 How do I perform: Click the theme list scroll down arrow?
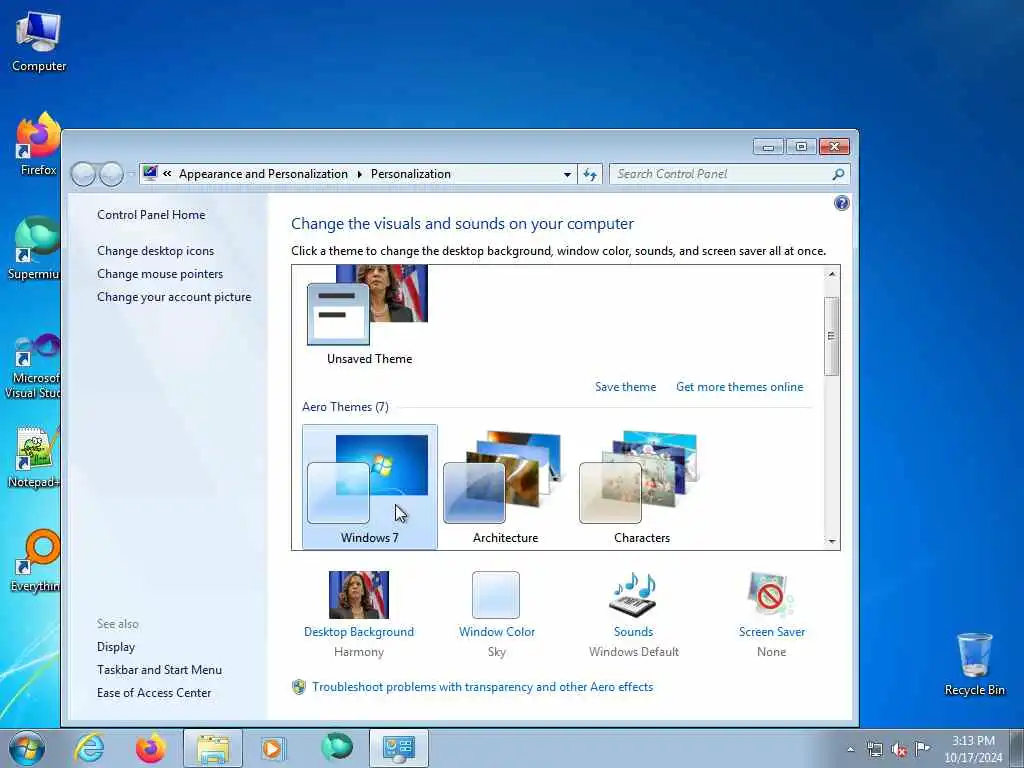(x=831, y=541)
